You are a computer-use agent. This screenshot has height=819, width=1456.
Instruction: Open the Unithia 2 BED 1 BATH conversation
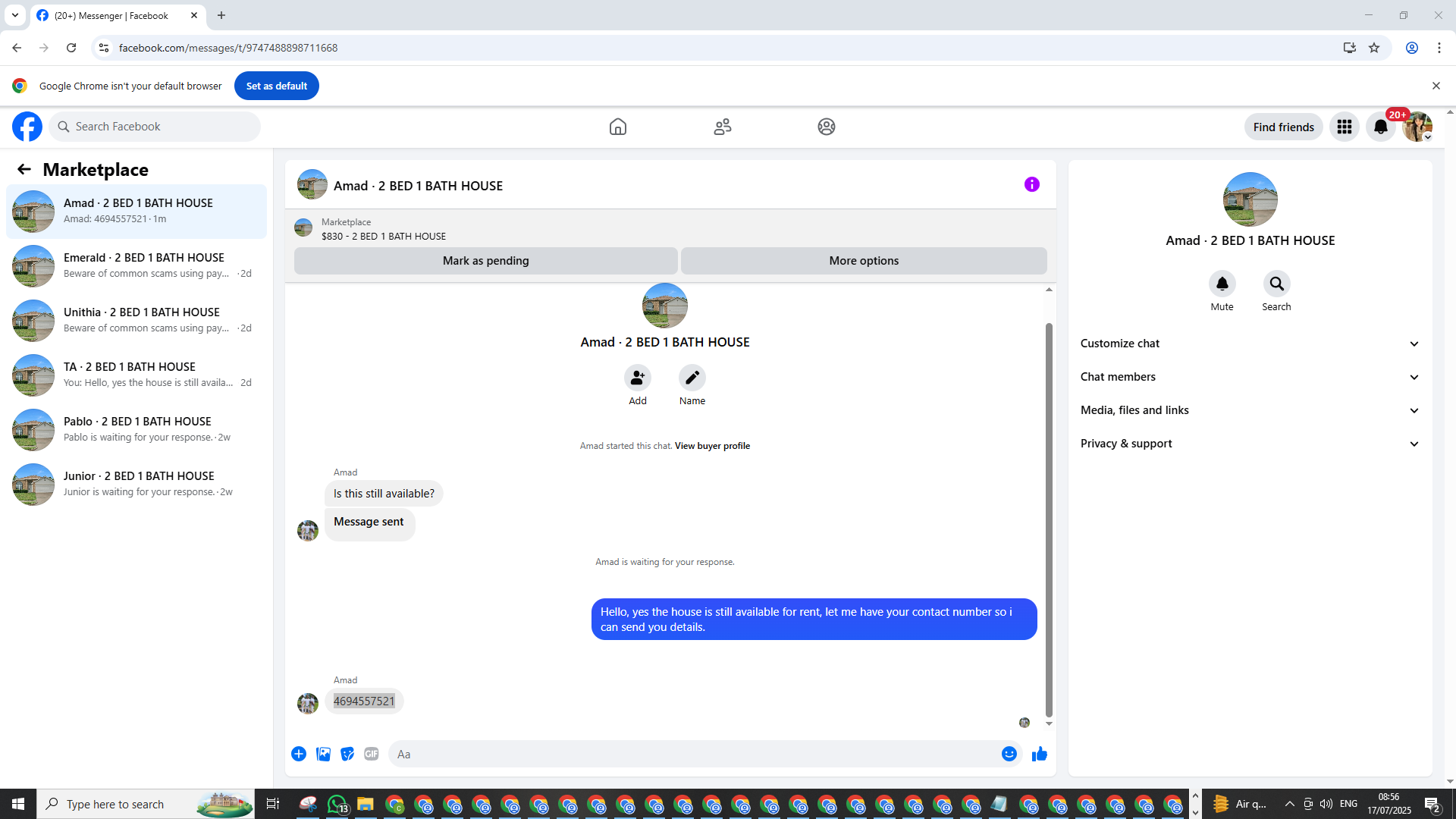click(x=136, y=321)
